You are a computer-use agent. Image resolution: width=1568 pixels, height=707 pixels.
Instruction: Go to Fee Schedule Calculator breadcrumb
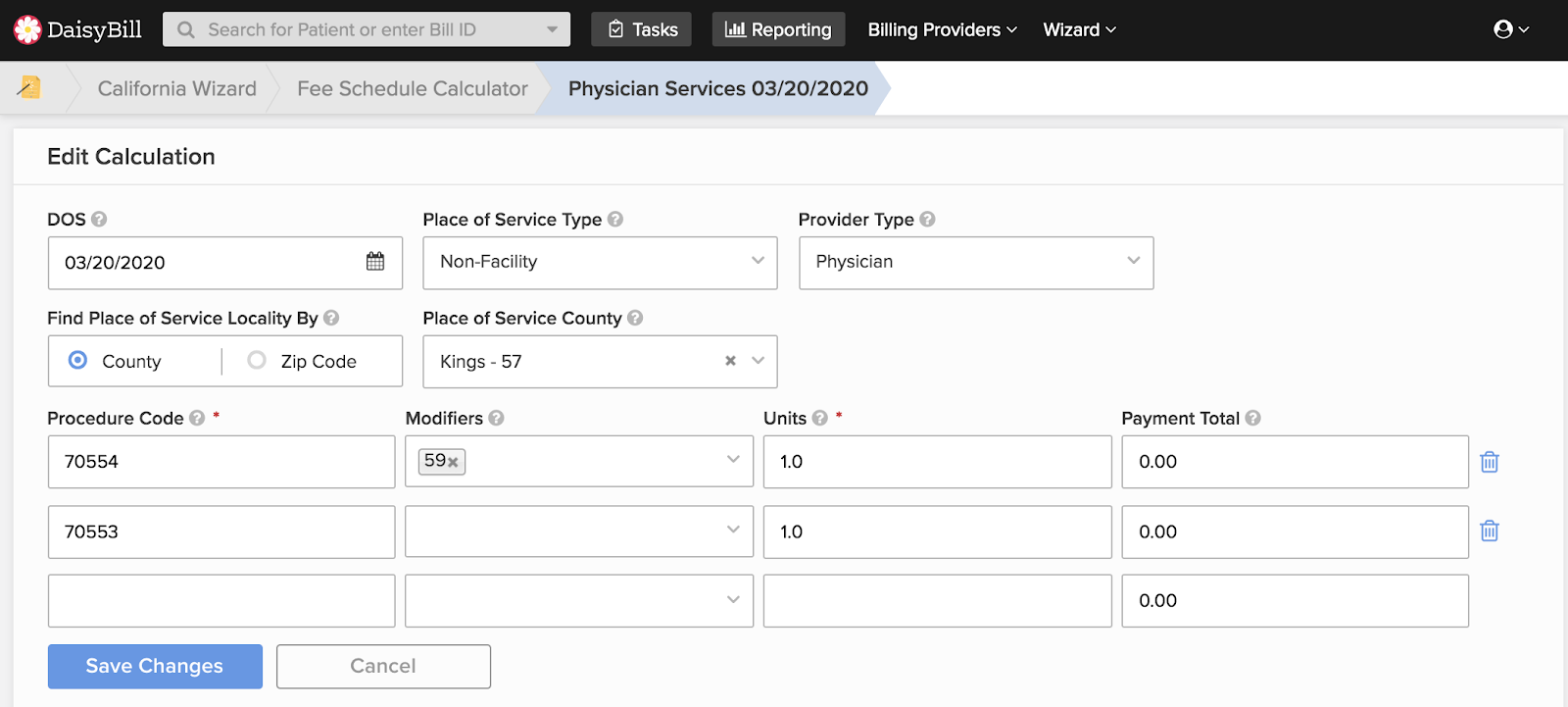tap(413, 88)
